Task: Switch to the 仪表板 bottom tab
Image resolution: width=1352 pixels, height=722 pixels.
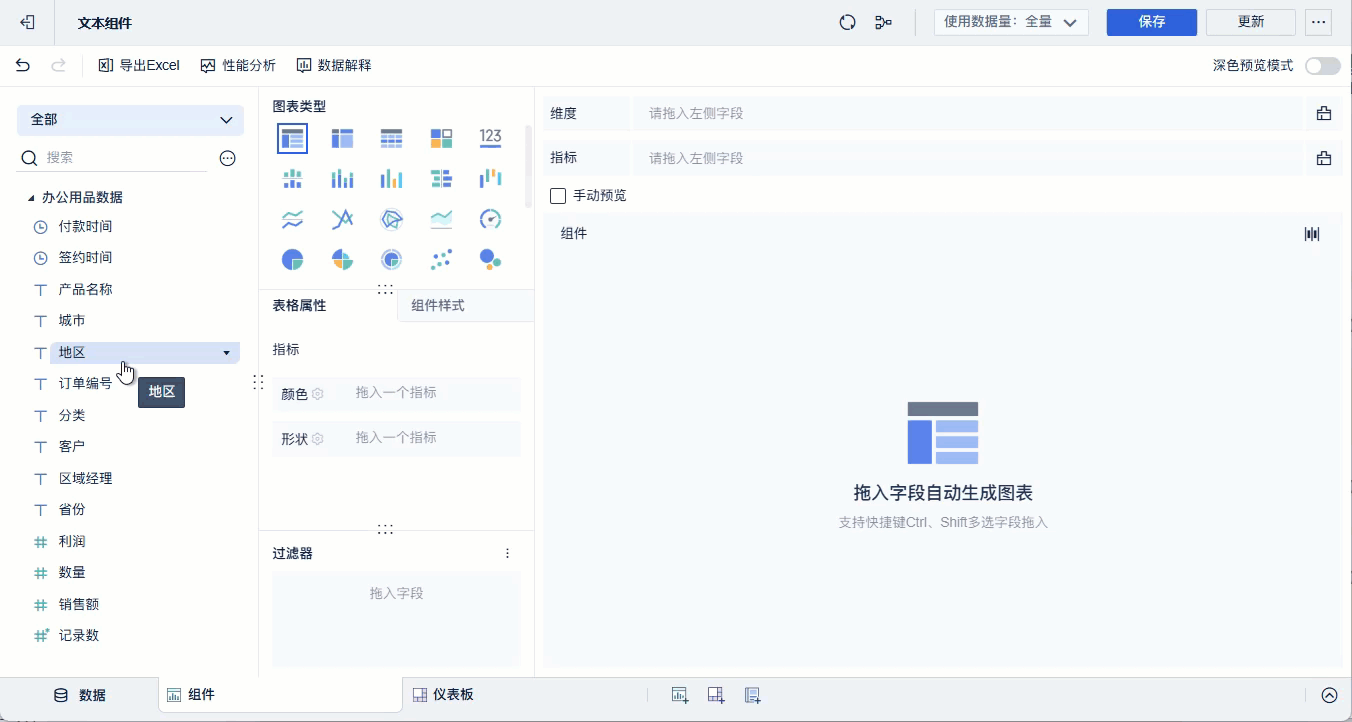Action: click(x=443, y=695)
